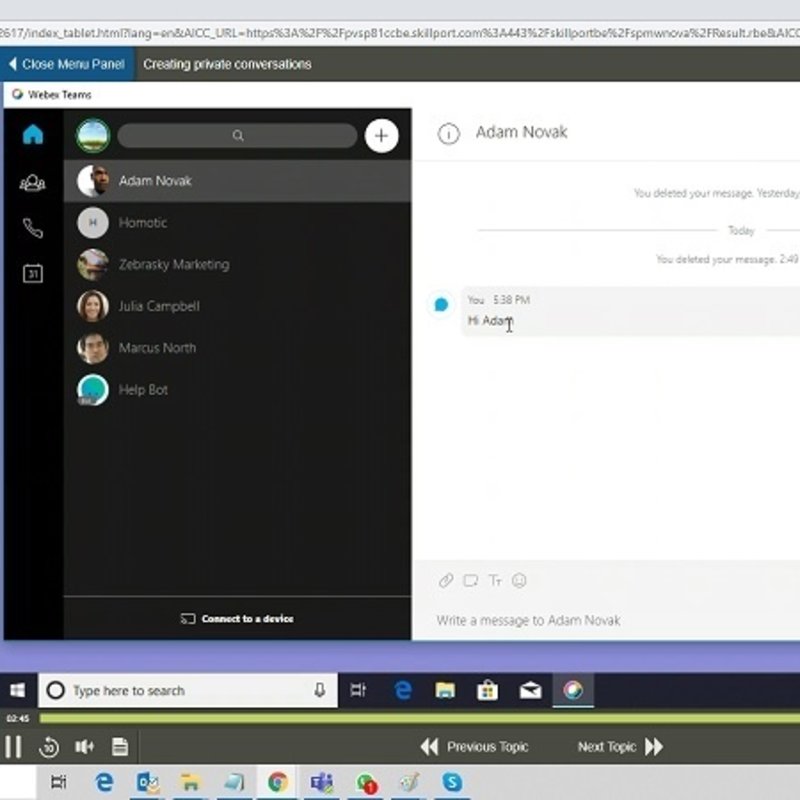This screenshot has width=800, height=800.
Task: Open the transcript notes icon
Action: click(120, 747)
